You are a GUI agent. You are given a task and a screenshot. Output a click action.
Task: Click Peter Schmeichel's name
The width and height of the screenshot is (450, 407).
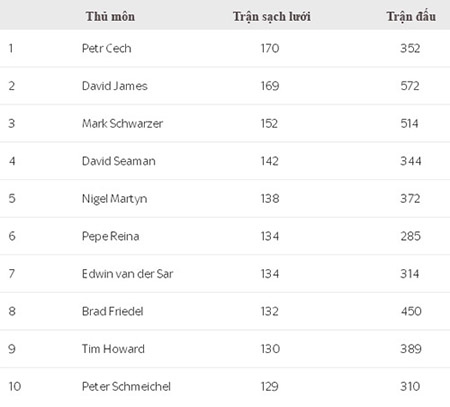(126, 387)
